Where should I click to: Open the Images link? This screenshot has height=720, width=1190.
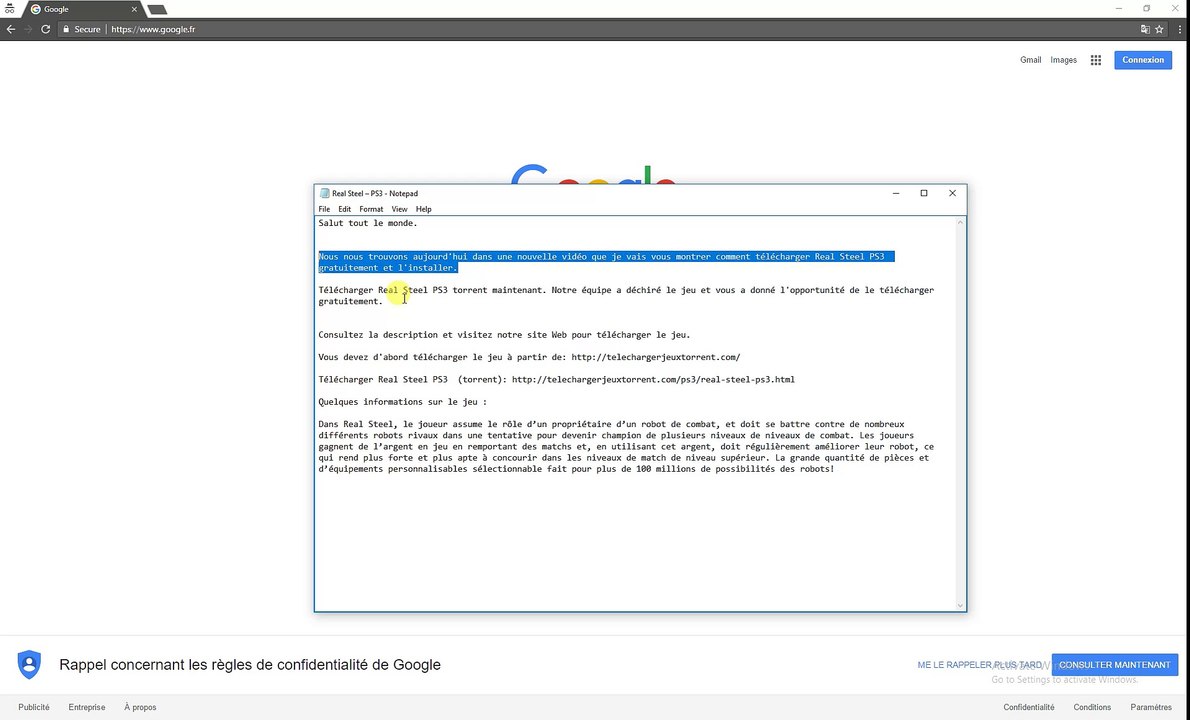pos(1063,60)
